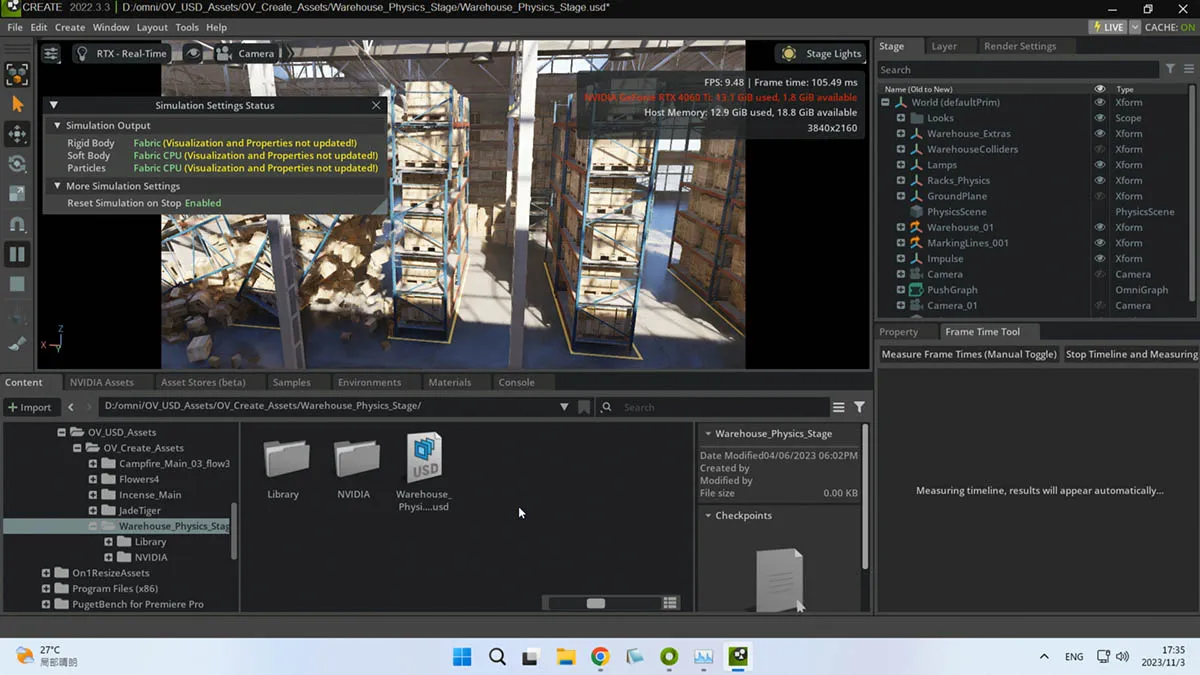Click the Enabled value for Reset Simulation
The image size is (1200, 675).
coord(203,203)
